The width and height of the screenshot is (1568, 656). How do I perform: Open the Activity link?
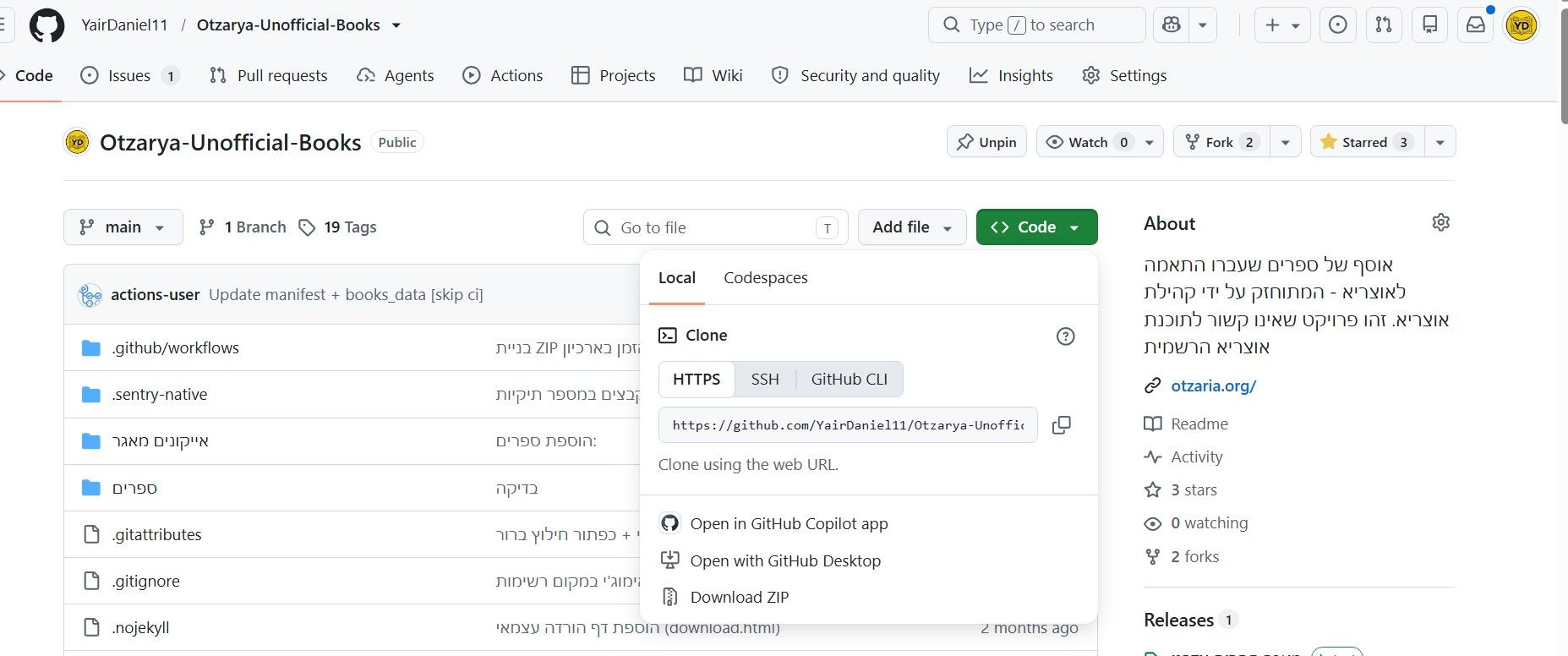(1183, 457)
